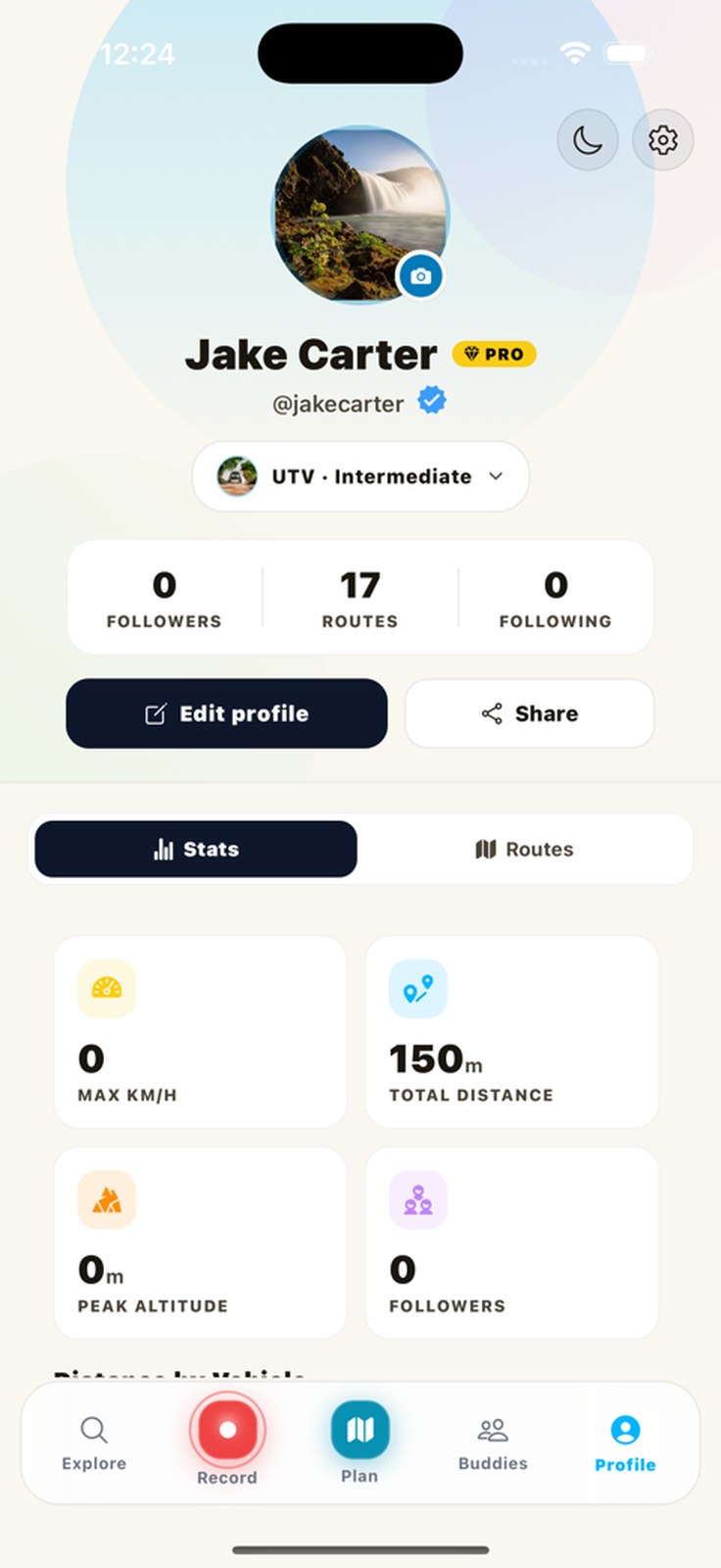Tap the Peak Altitude mountain icon
Screen dimensions: 721x1568
coord(107,1200)
